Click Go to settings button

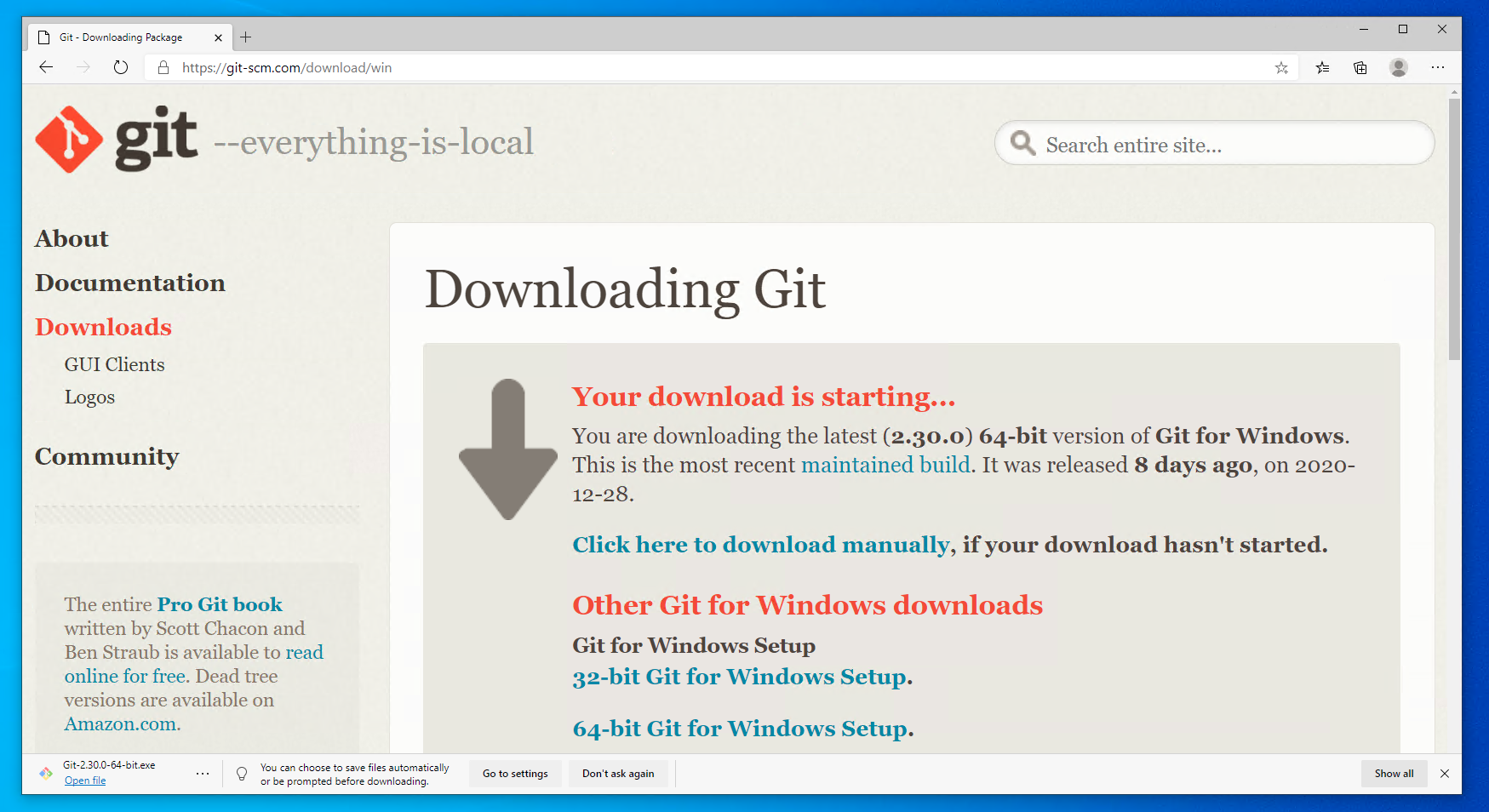[515, 774]
